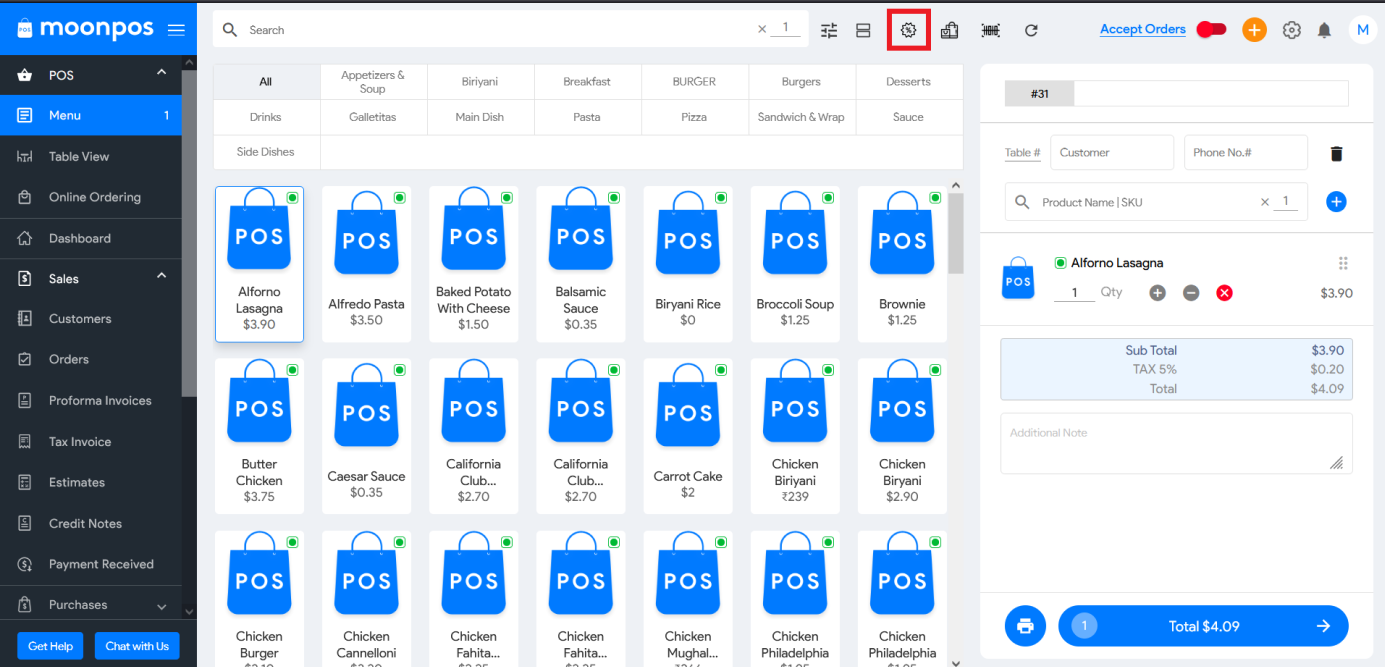Open Table View in the sidebar

[79, 156]
